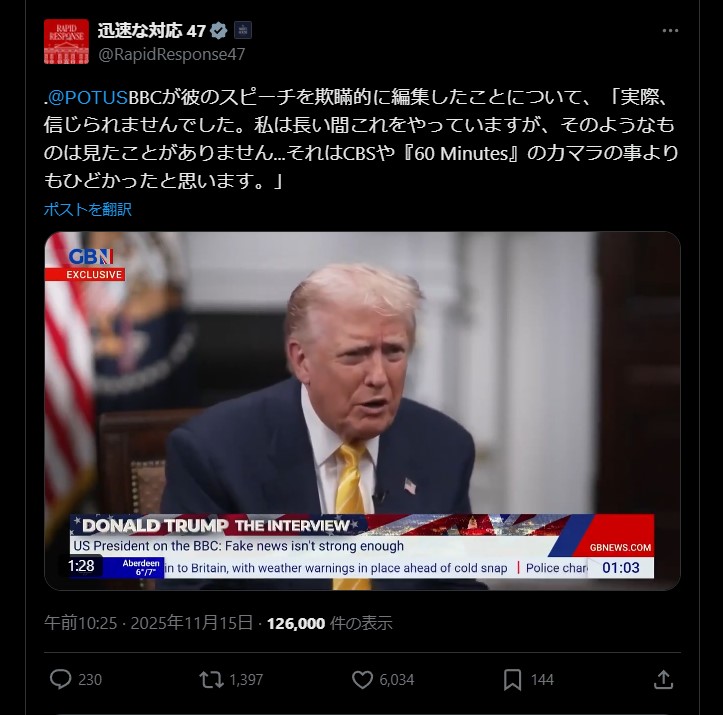Screen dimensions: 723x715
Task: Click the display name 迅速な対応 47
Action: pos(152,31)
